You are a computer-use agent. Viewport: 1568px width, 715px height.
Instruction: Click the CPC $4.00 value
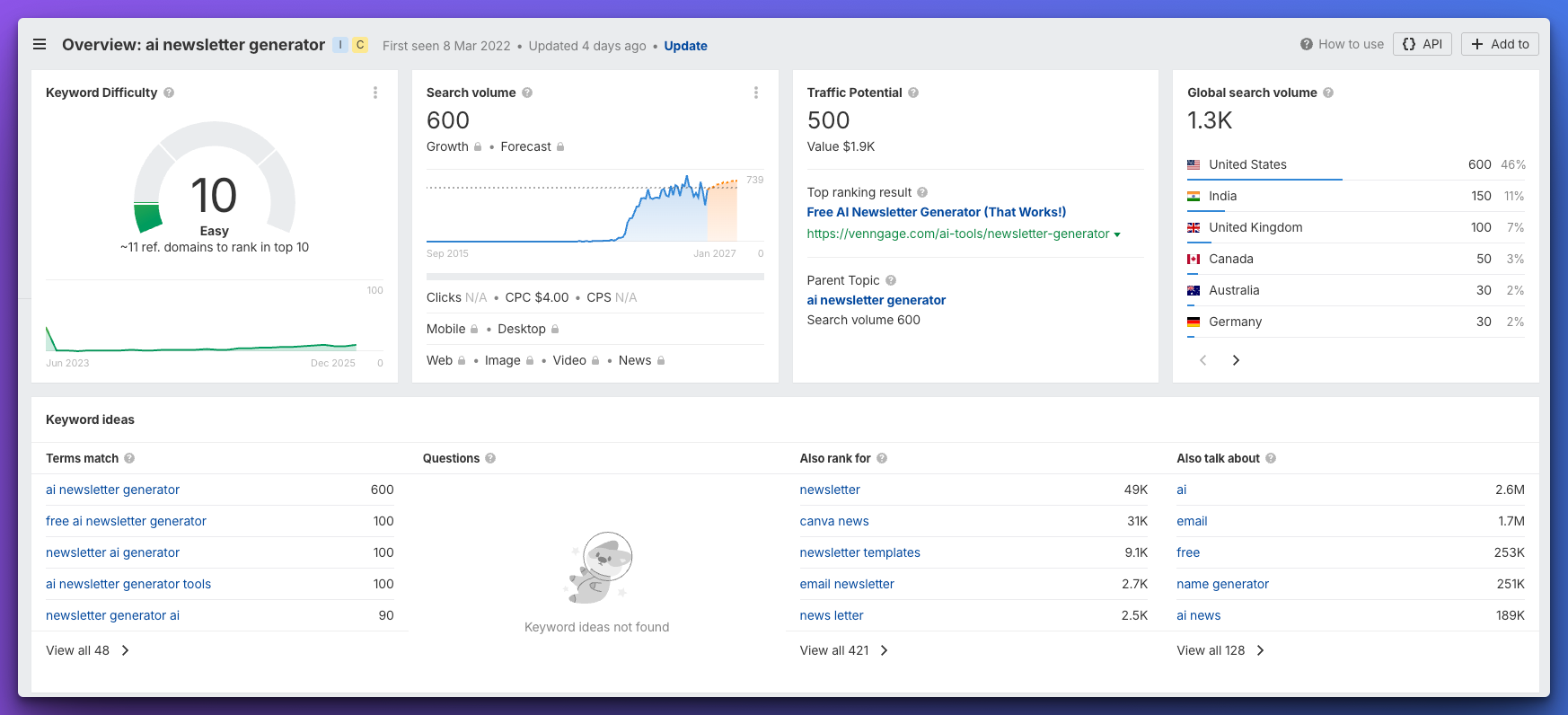[537, 297]
